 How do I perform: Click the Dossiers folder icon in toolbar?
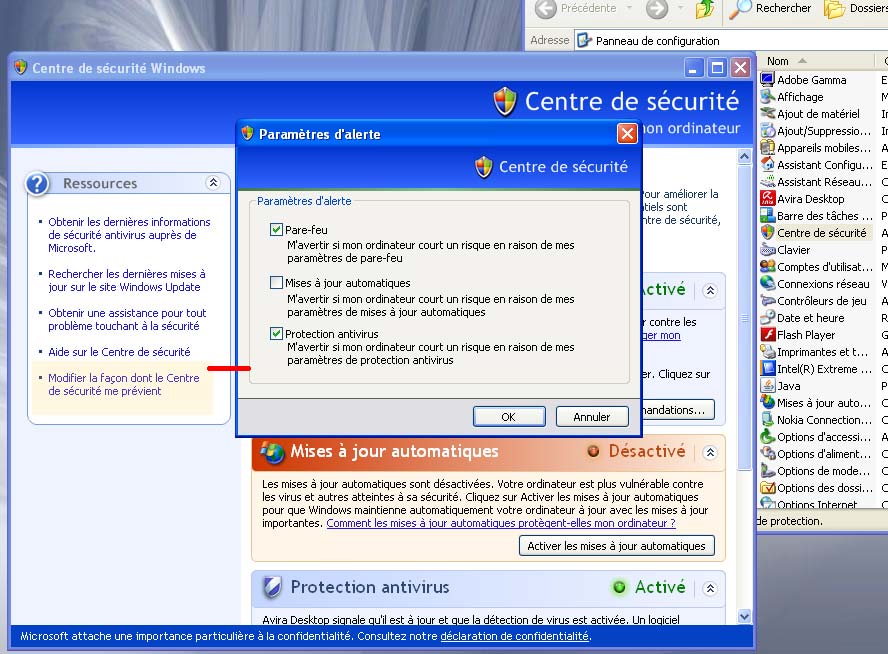tap(834, 9)
